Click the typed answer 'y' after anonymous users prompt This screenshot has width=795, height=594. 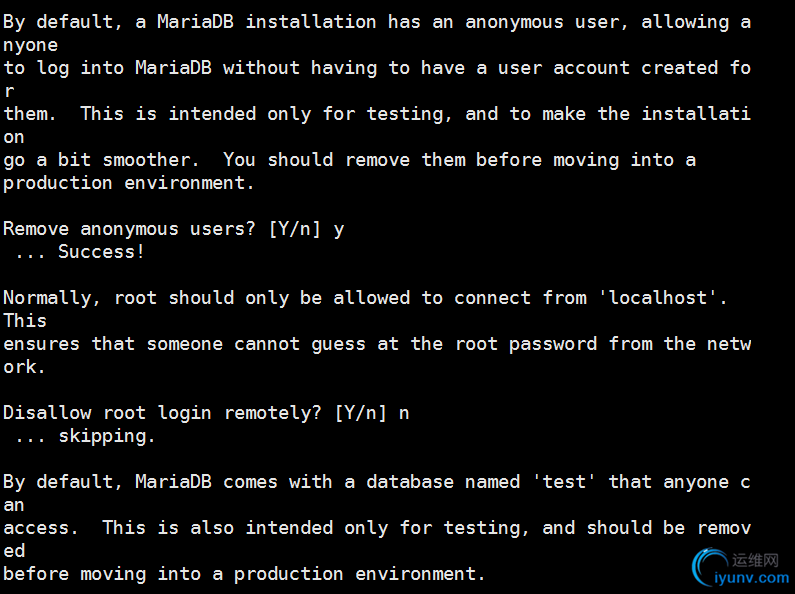(339, 229)
